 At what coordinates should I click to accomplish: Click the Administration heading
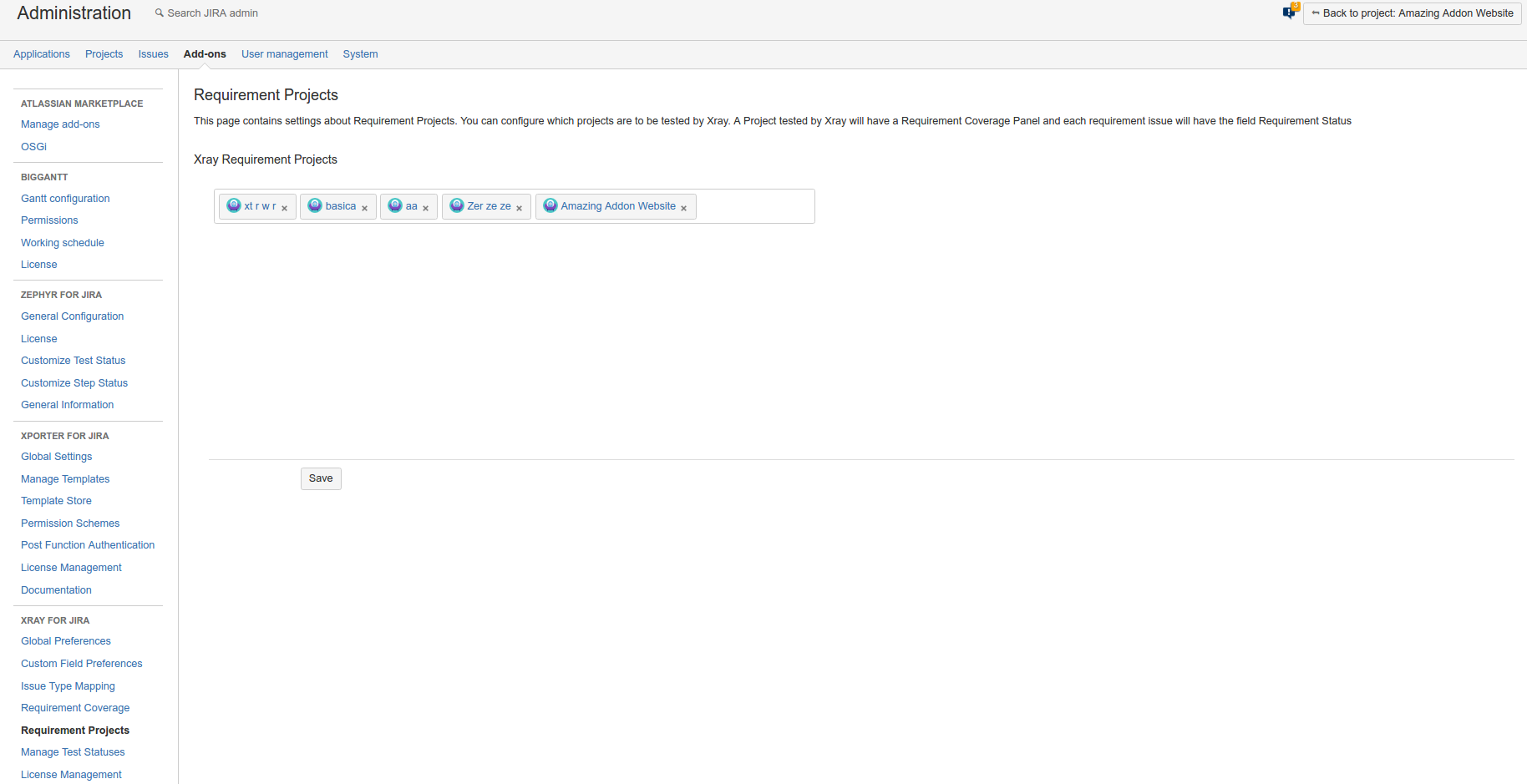tap(74, 13)
